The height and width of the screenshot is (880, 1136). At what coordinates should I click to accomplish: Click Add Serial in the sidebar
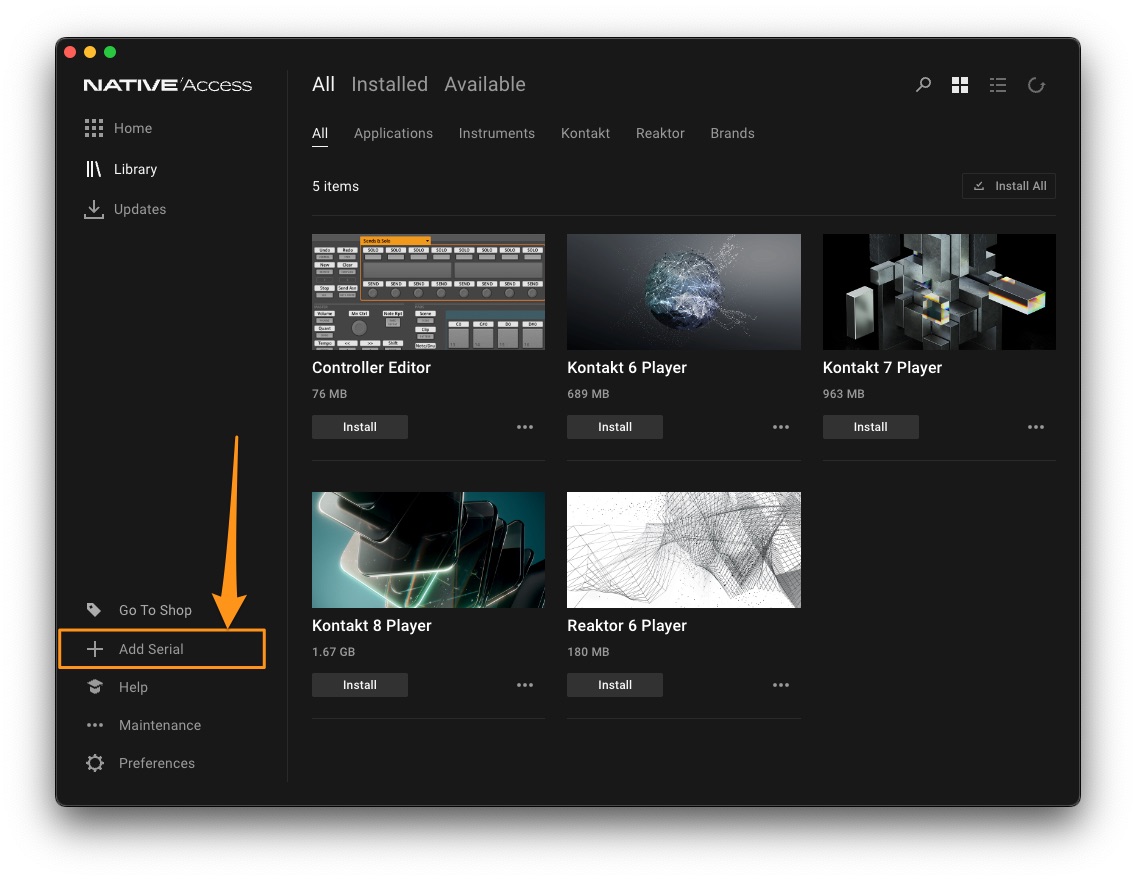click(x=151, y=649)
